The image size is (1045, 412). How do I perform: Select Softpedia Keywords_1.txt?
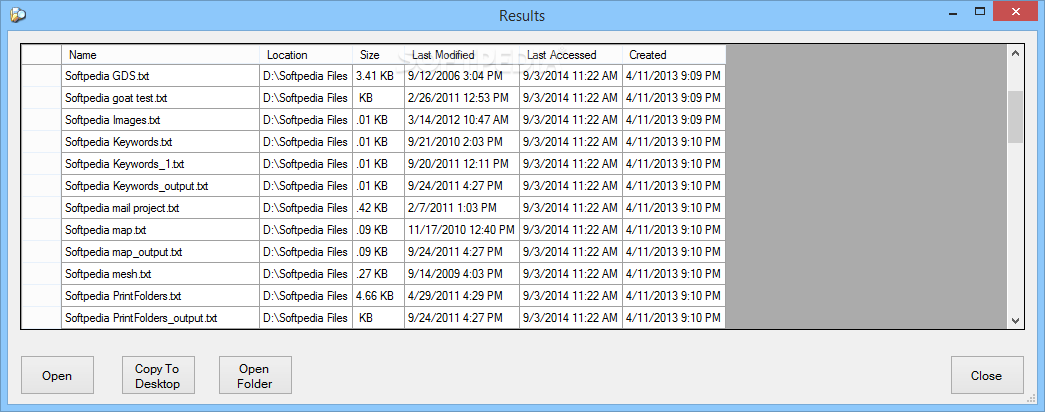[x=161, y=164]
